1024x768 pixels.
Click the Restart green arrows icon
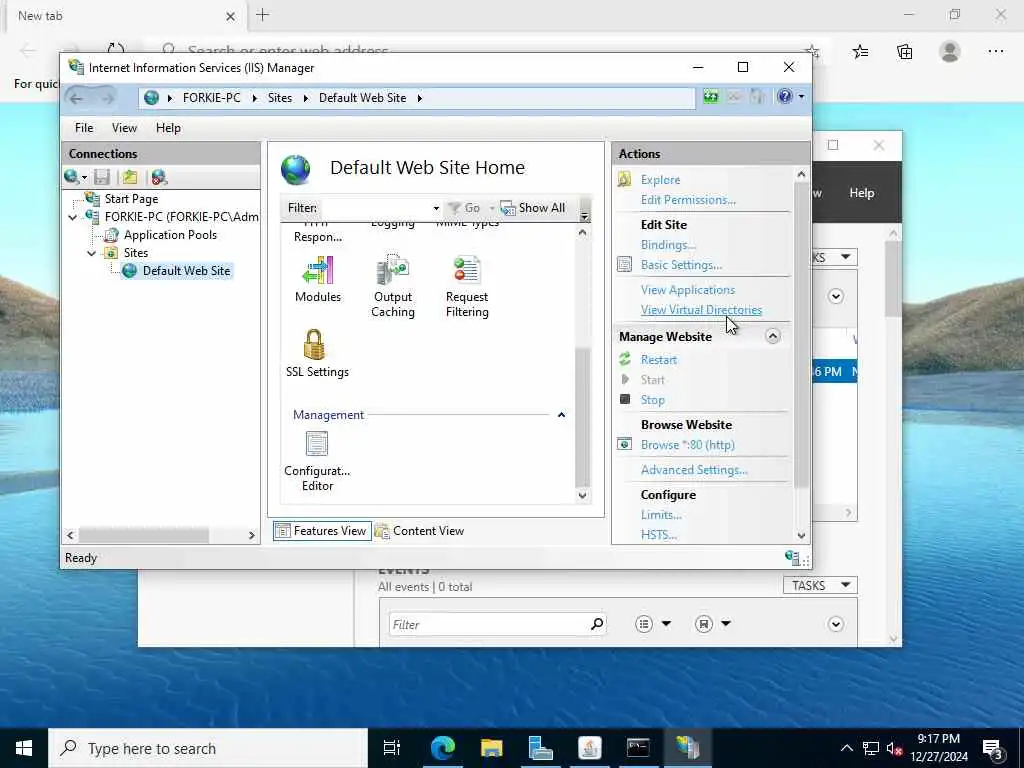[625, 359]
